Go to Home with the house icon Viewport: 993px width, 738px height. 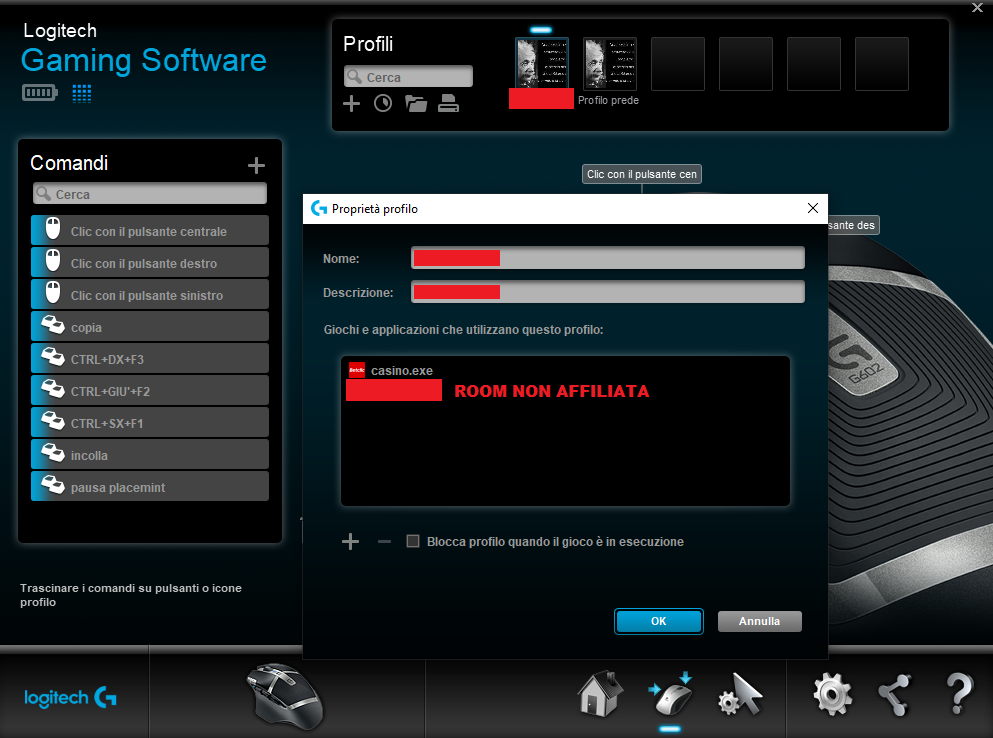click(600, 694)
